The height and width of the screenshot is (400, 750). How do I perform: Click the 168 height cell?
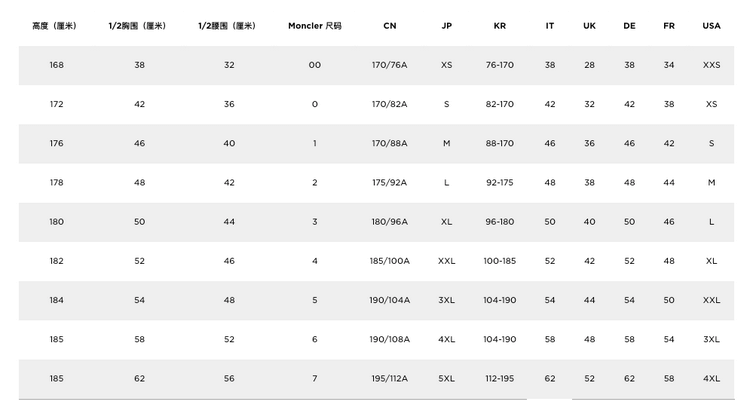pos(56,65)
